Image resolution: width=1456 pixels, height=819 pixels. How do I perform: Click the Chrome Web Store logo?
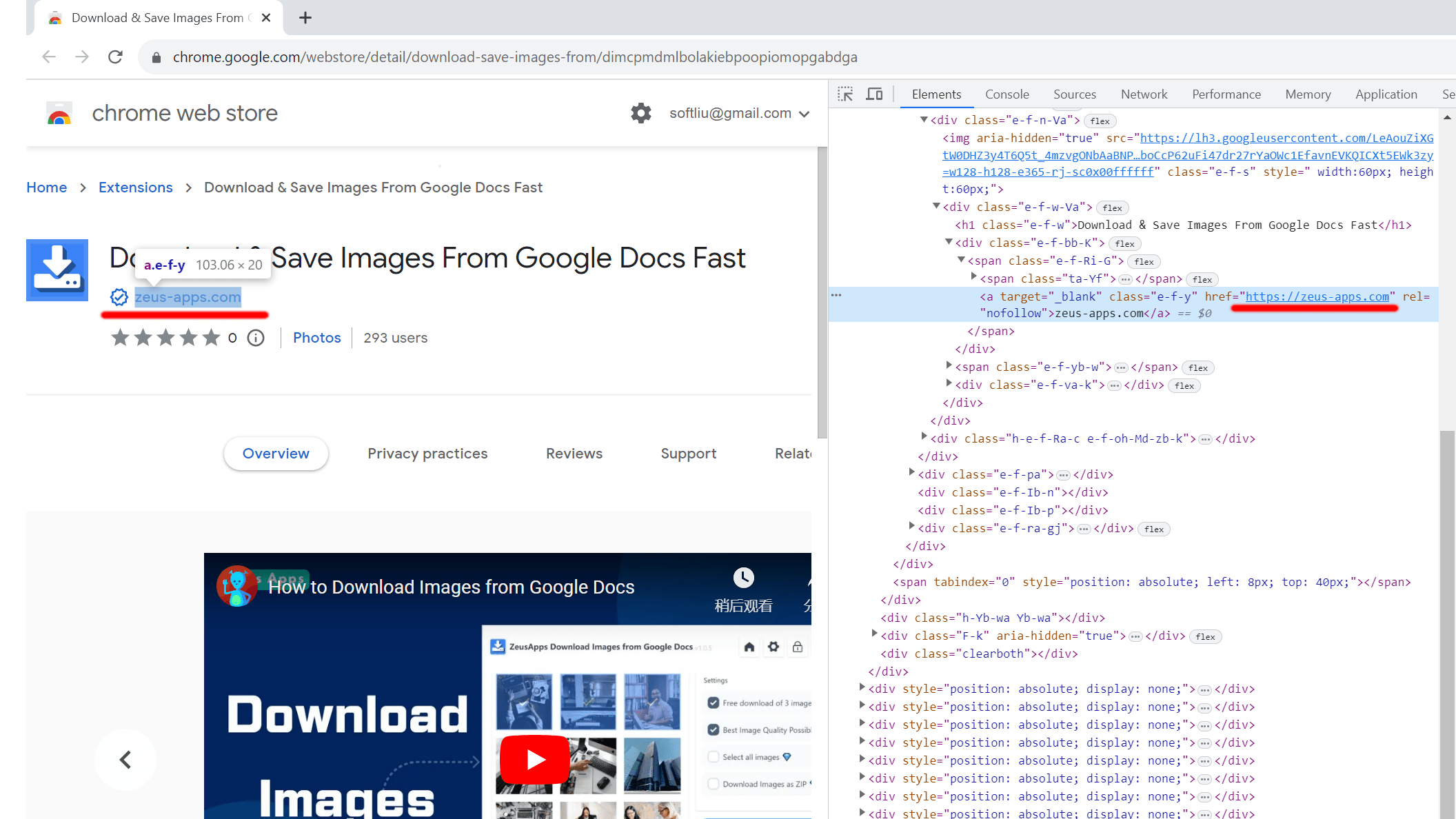tap(60, 114)
